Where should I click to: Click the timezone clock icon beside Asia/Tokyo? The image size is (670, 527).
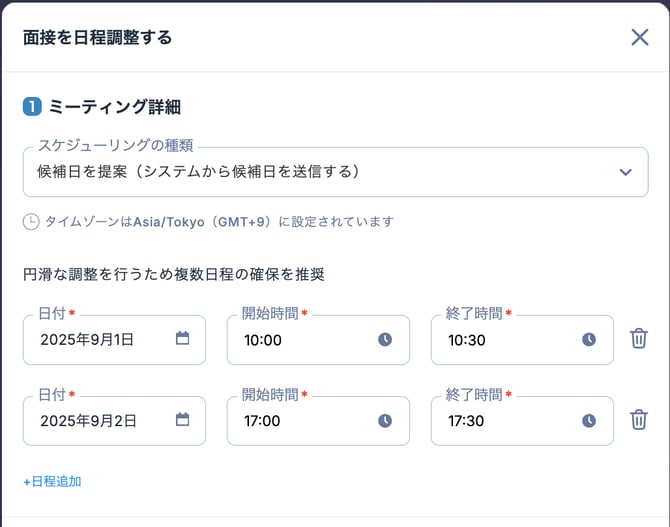click(31, 222)
